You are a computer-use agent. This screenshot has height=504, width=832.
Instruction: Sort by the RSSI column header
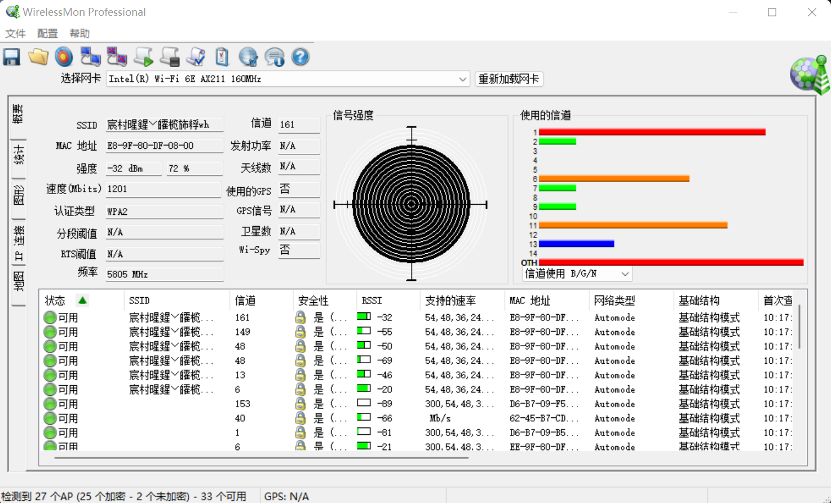tap(388, 300)
